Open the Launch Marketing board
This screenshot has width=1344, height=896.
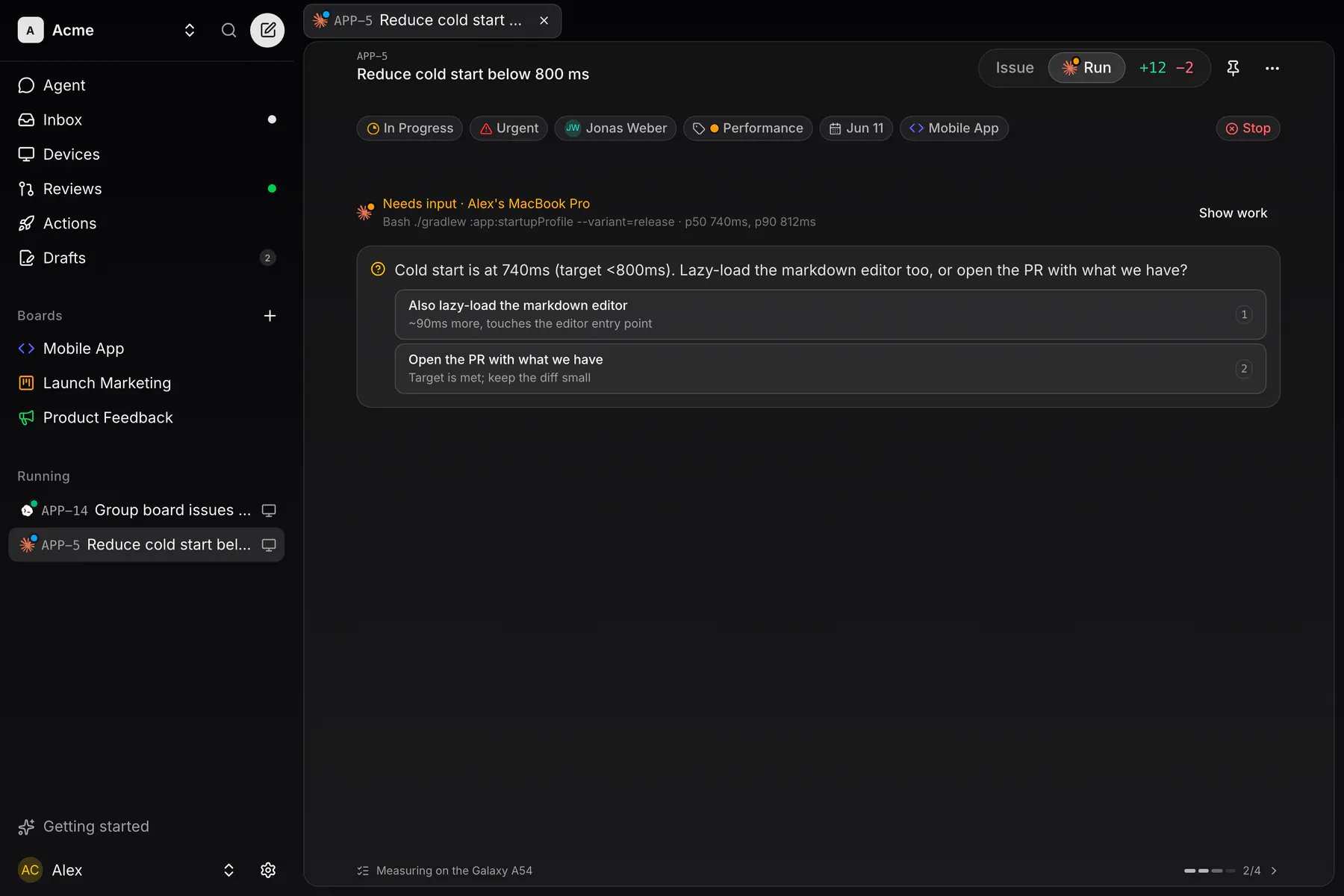146,383
